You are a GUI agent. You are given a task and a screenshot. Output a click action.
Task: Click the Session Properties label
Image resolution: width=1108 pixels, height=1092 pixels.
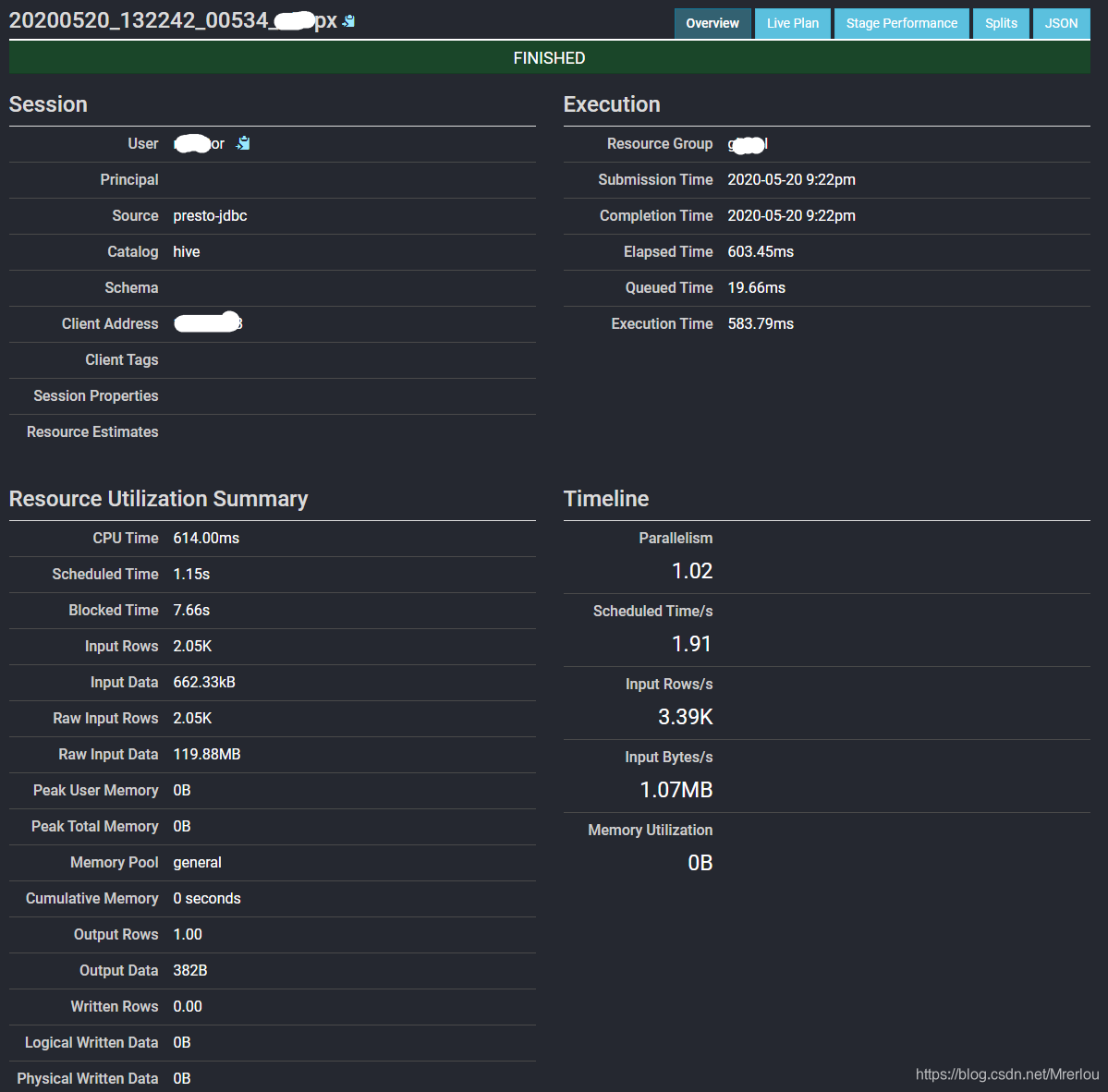95,395
